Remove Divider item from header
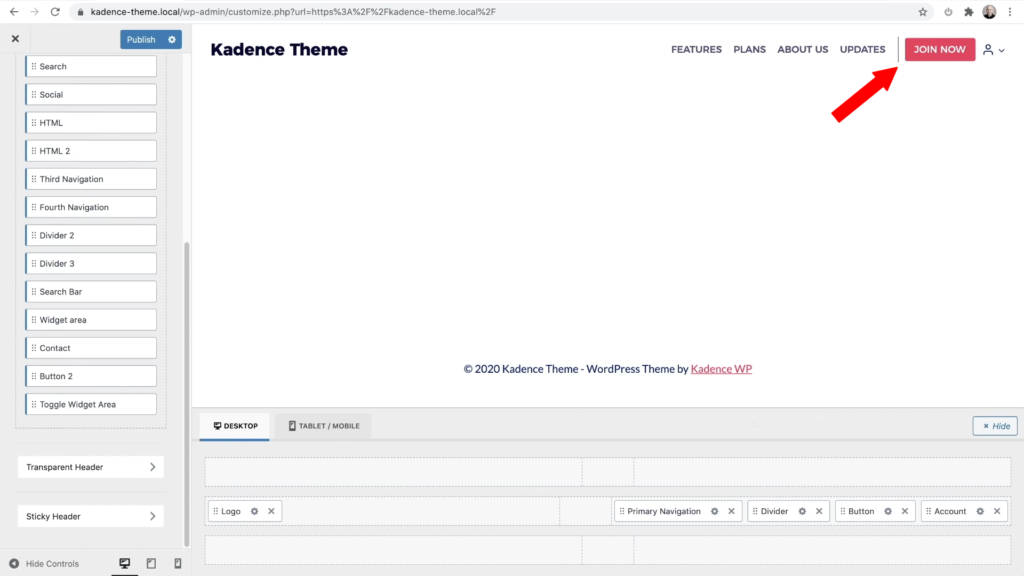 [x=819, y=511]
